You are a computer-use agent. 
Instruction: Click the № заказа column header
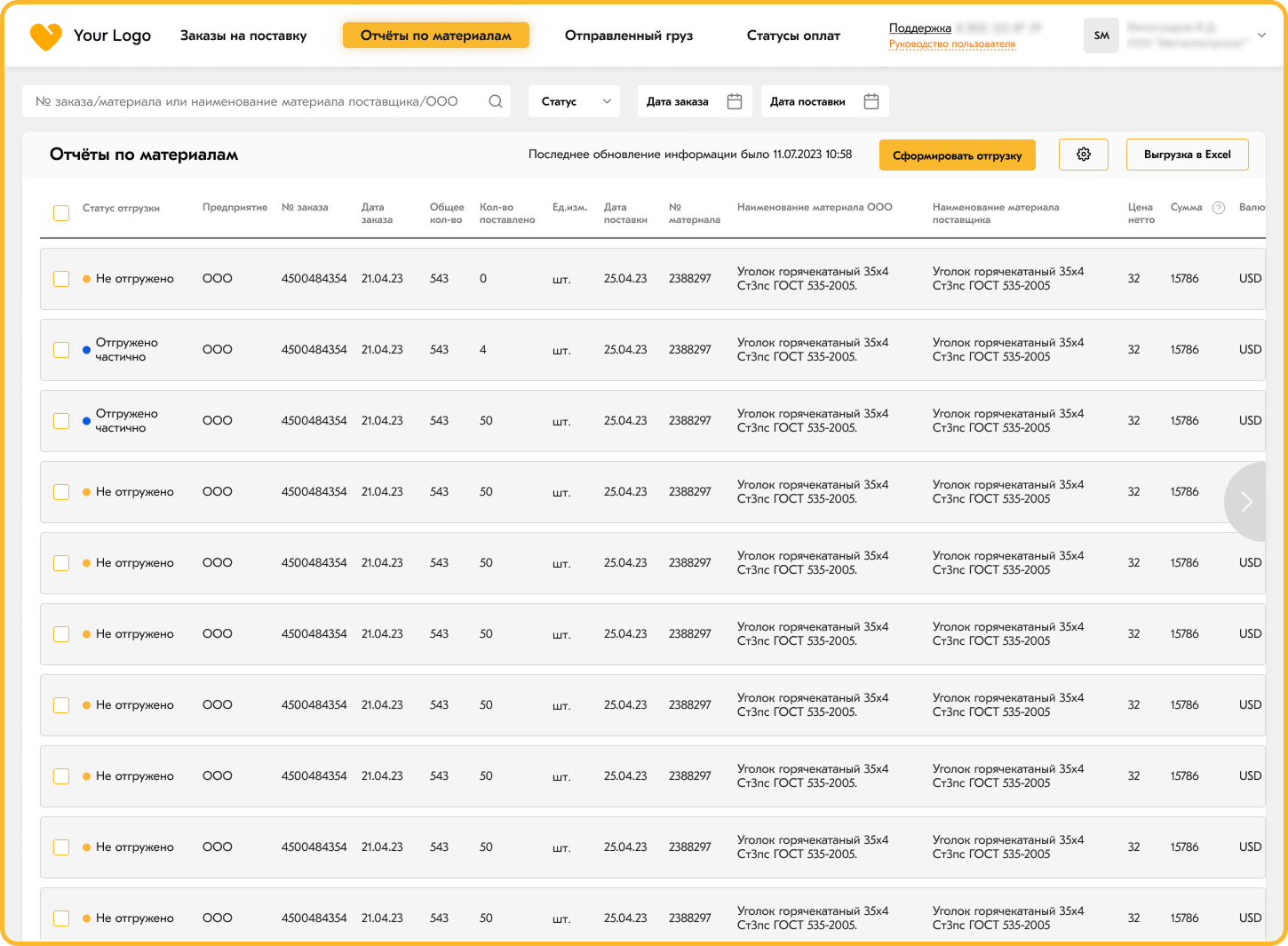(x=305, y=207)
